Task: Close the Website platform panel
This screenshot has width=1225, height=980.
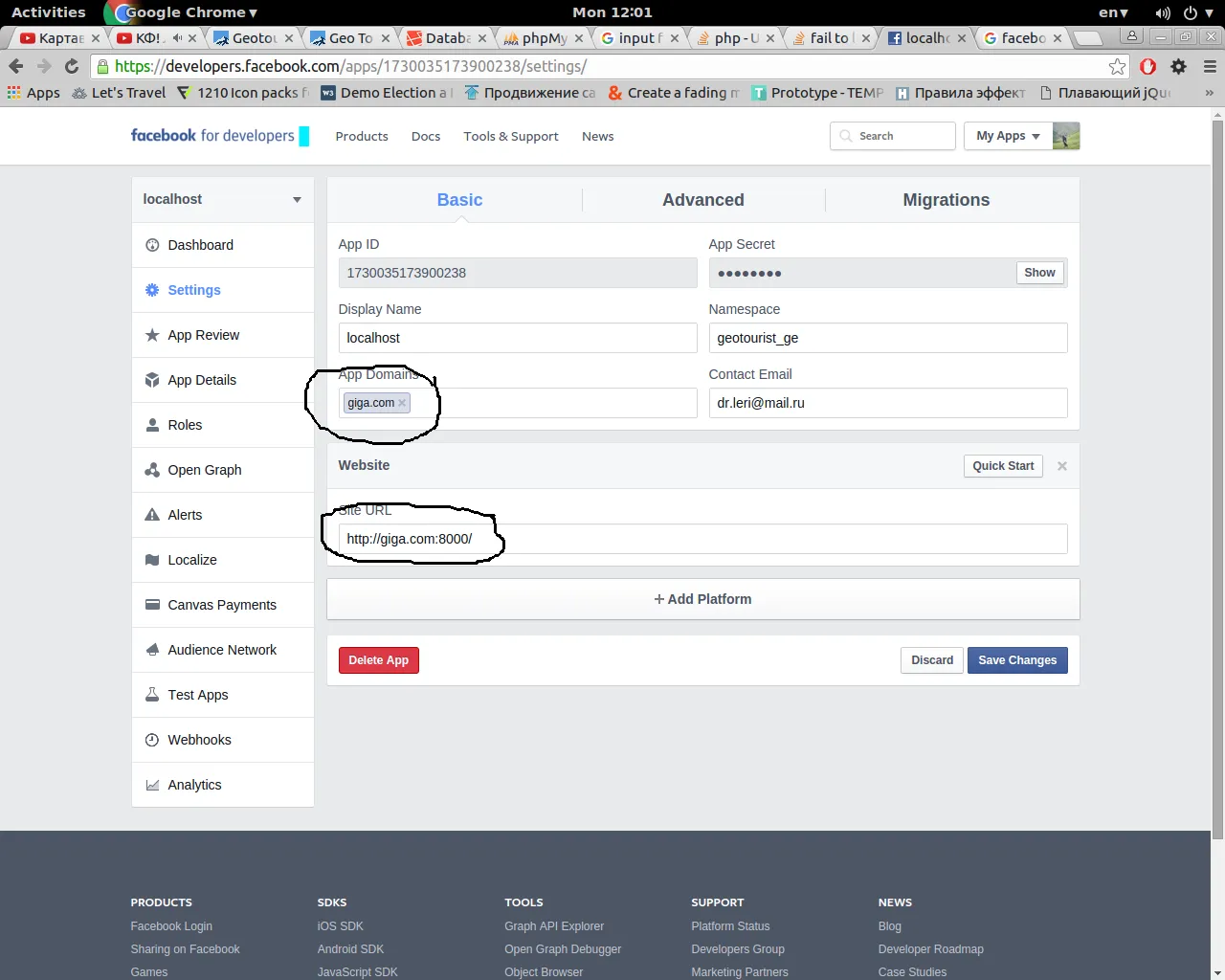Action: (1062, 466)
